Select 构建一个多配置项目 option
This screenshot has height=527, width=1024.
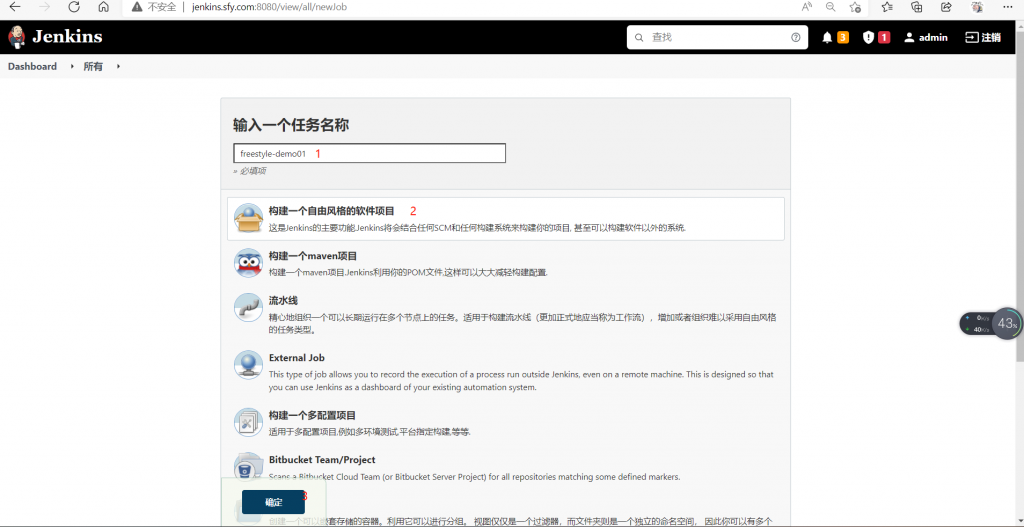tap(505, 423)
